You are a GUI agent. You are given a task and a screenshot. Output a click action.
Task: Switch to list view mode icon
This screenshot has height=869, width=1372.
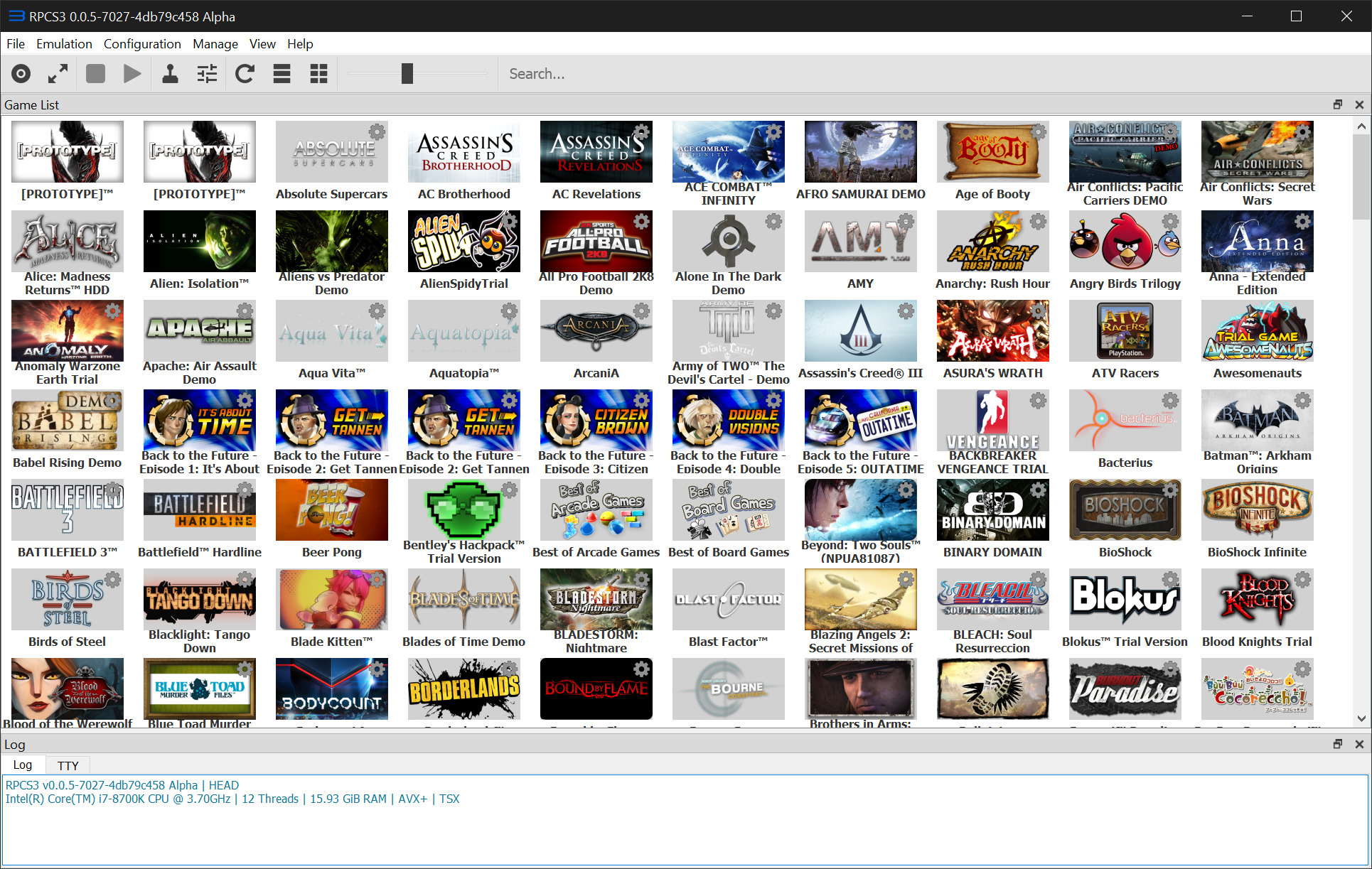point(282,74)
